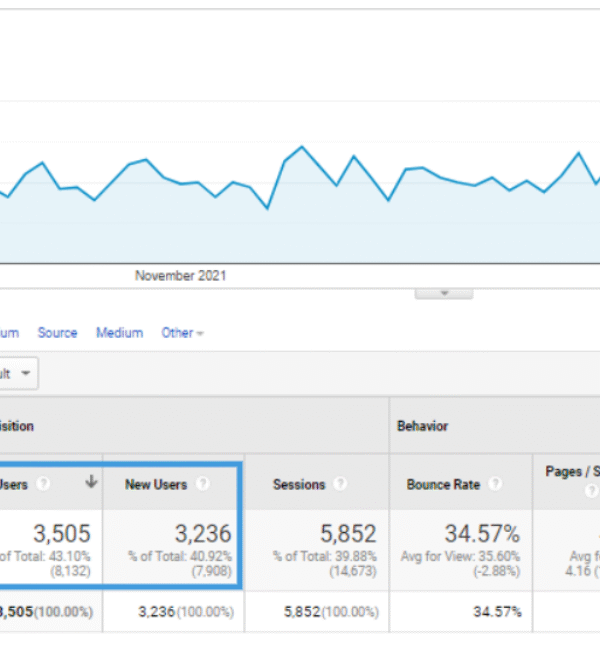Sort table by Sessions column header
The height and width of the screenshot is (650, 600).
[299, 484]
